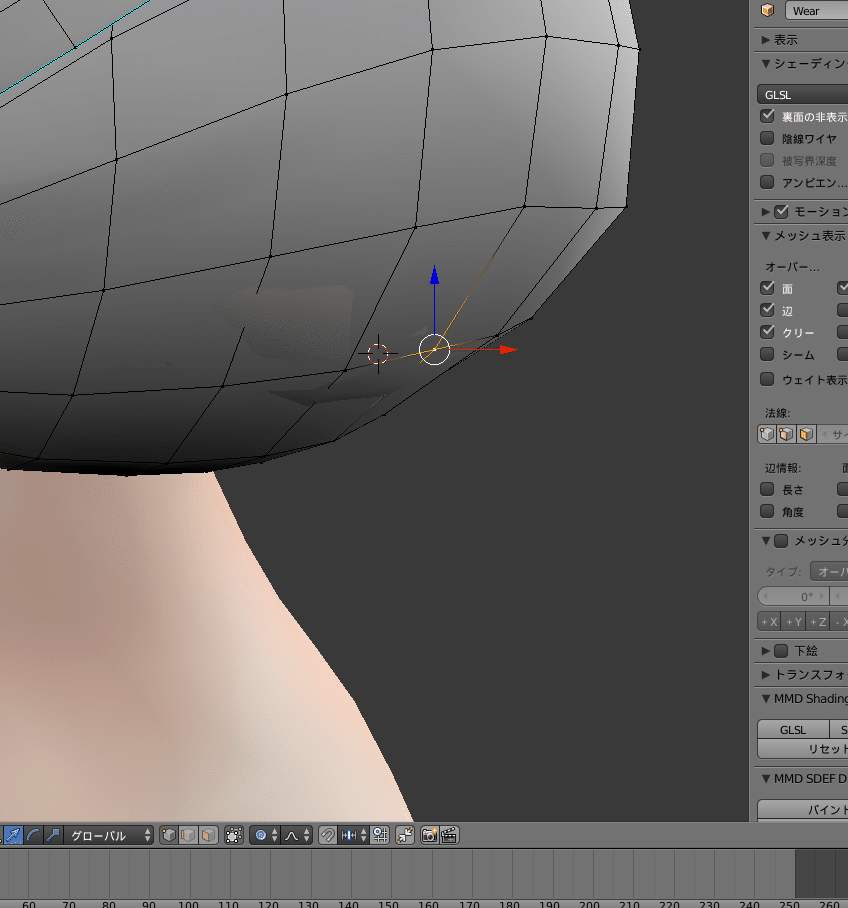
Task: Uncheck the 辺 overlay checkbox
Action: pyautogui.click(x=767, y=310)
